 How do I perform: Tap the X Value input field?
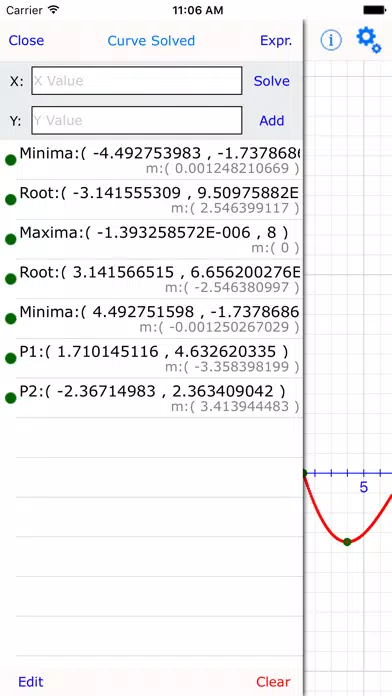tap(137, 81)
